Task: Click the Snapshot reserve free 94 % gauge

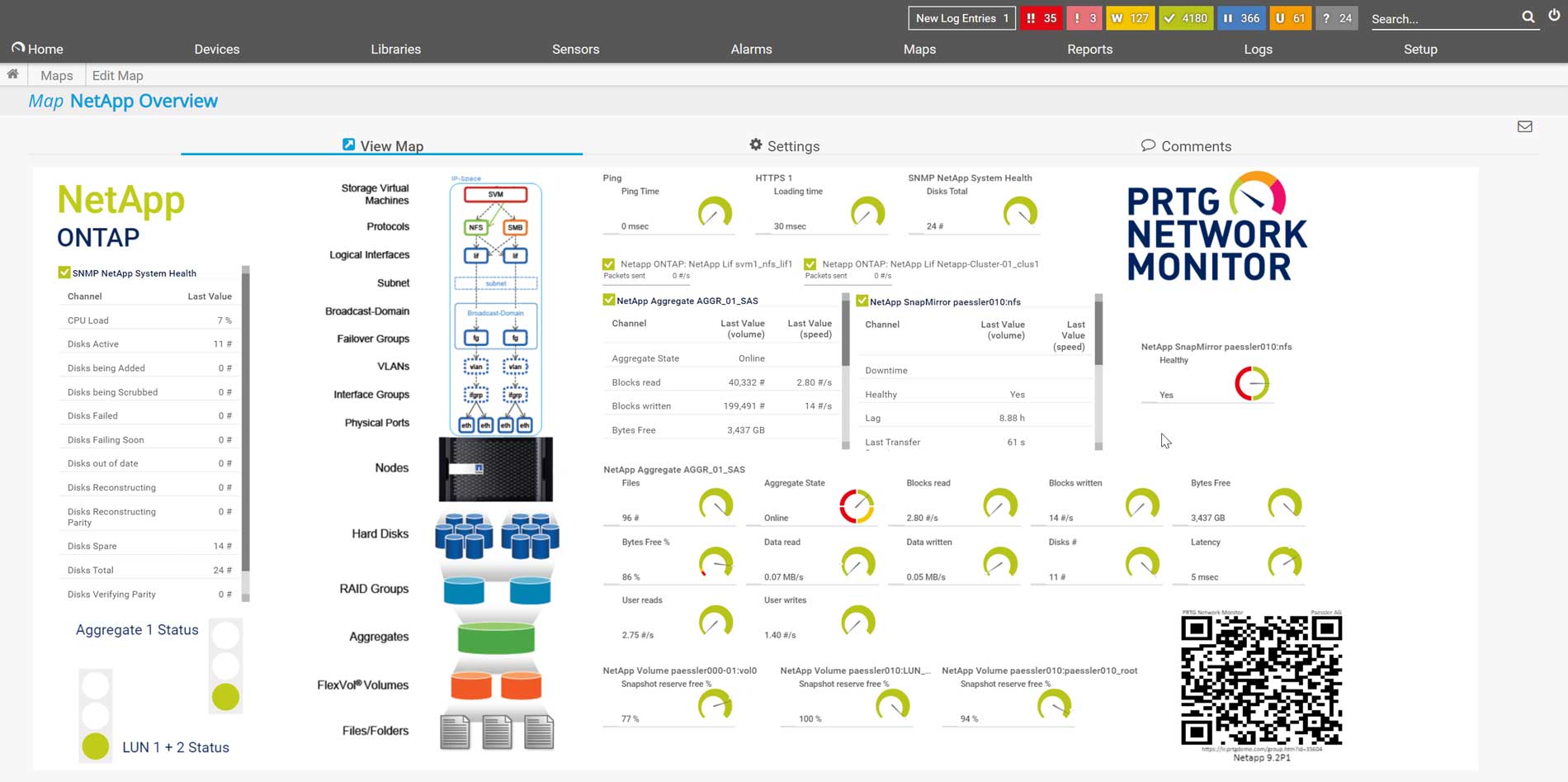Action: [1054, 705]
